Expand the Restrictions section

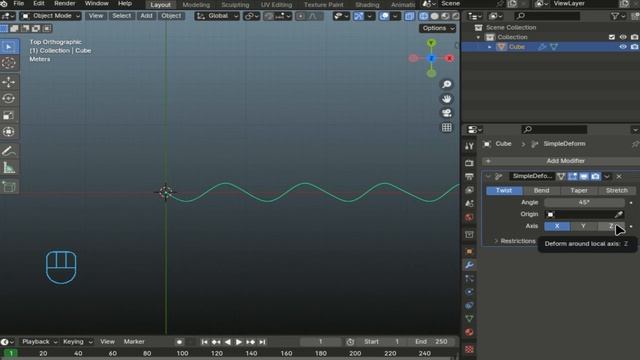tap(514, 241)
